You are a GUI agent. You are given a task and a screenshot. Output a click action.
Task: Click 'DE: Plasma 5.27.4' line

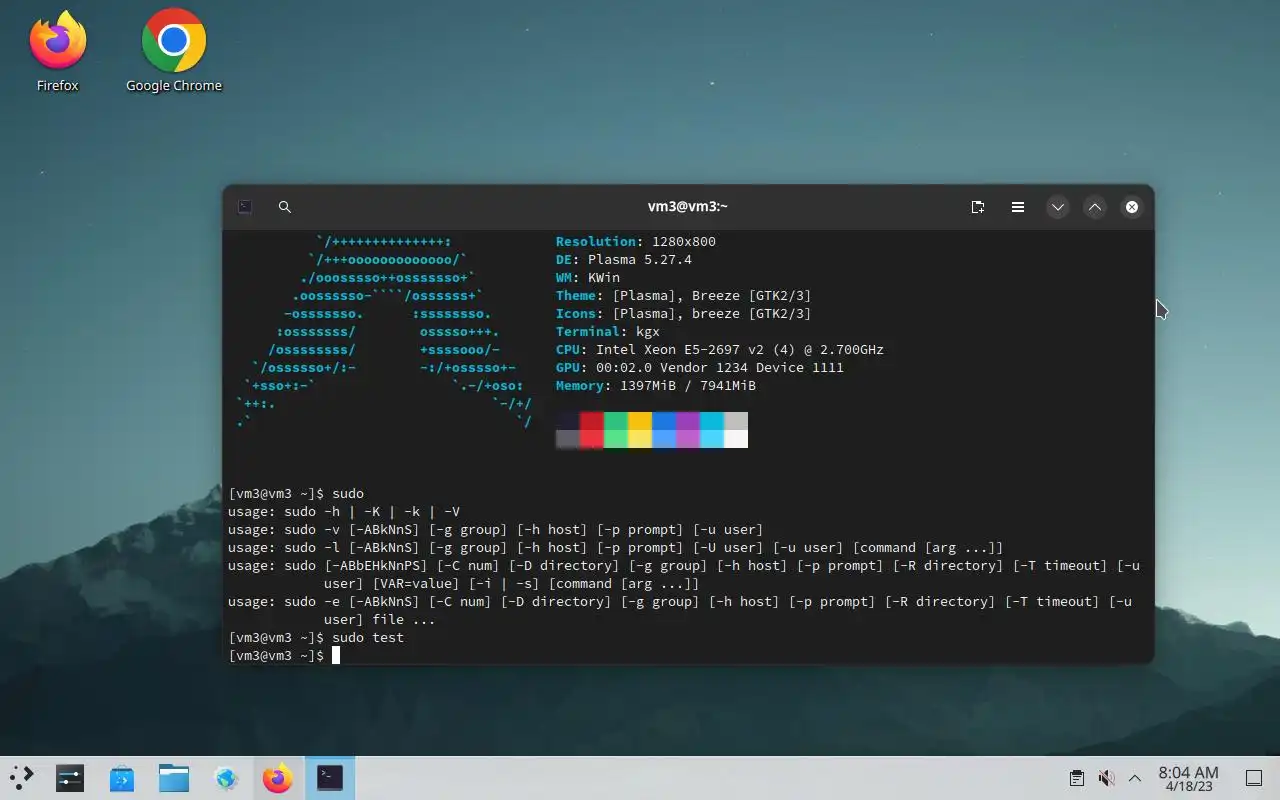click(624, 260)
